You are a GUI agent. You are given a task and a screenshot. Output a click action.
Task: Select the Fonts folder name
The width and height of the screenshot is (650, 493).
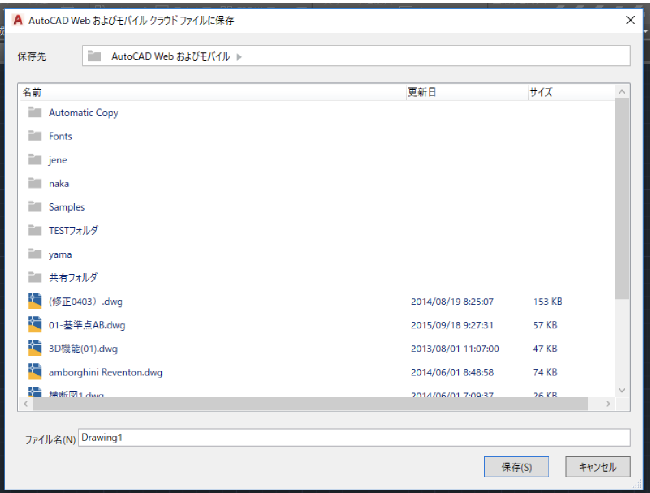[x=61, y=136]
